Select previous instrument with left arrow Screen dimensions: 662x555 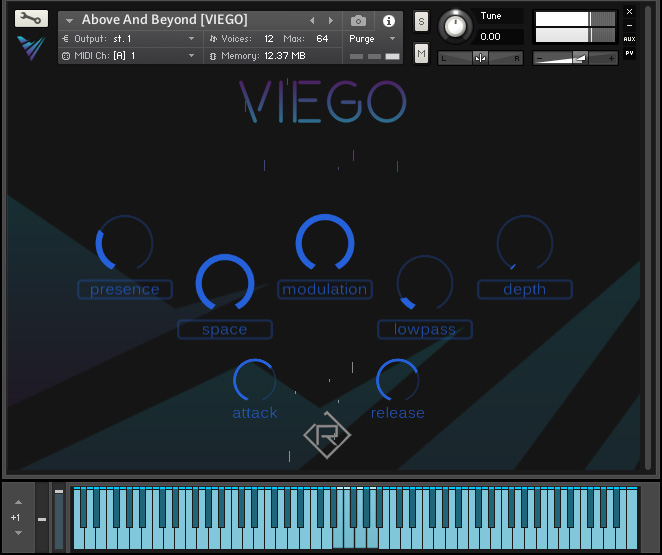point(312,20)
